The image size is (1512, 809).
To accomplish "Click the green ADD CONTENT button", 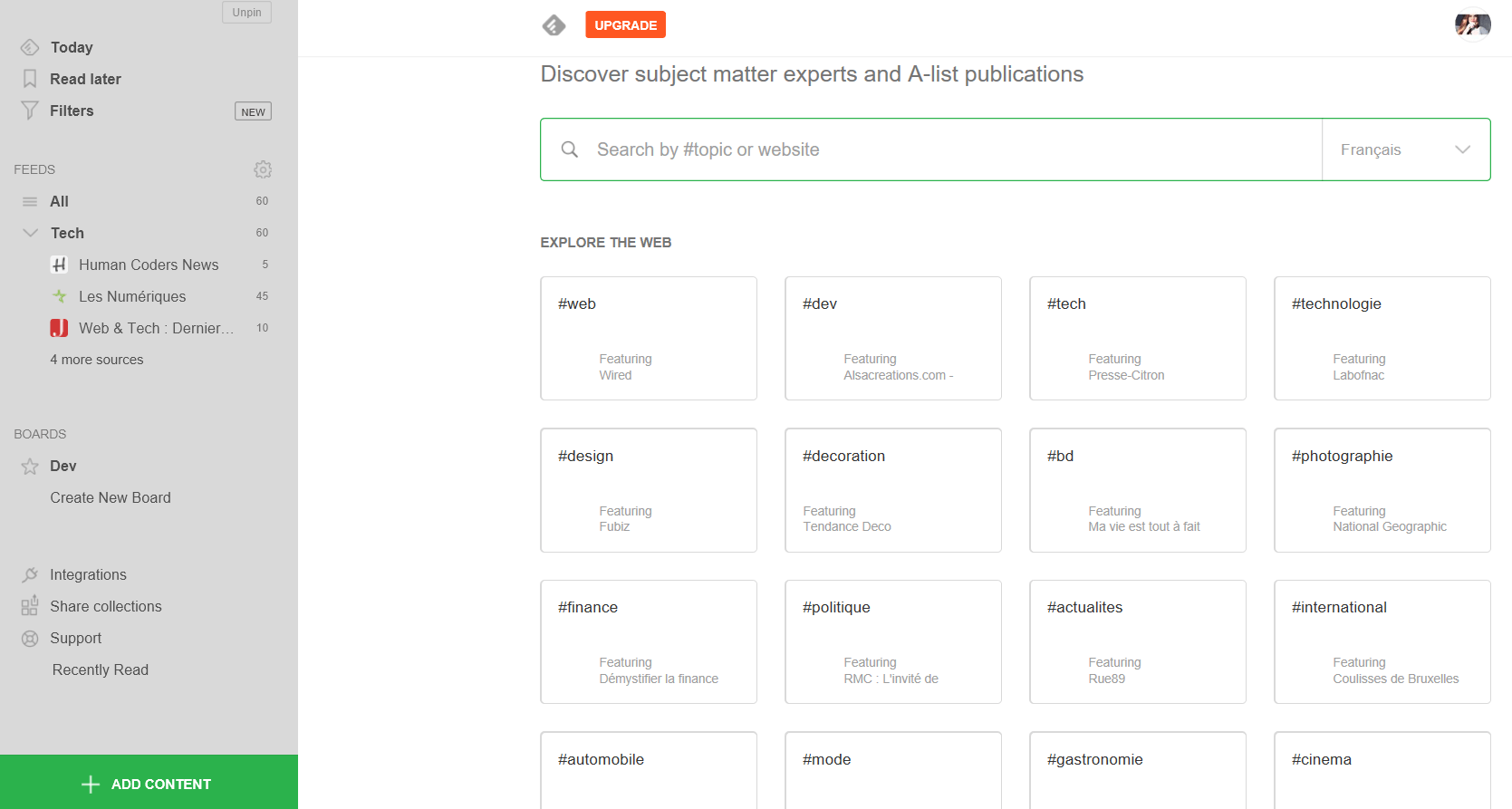I will (149, 782).
